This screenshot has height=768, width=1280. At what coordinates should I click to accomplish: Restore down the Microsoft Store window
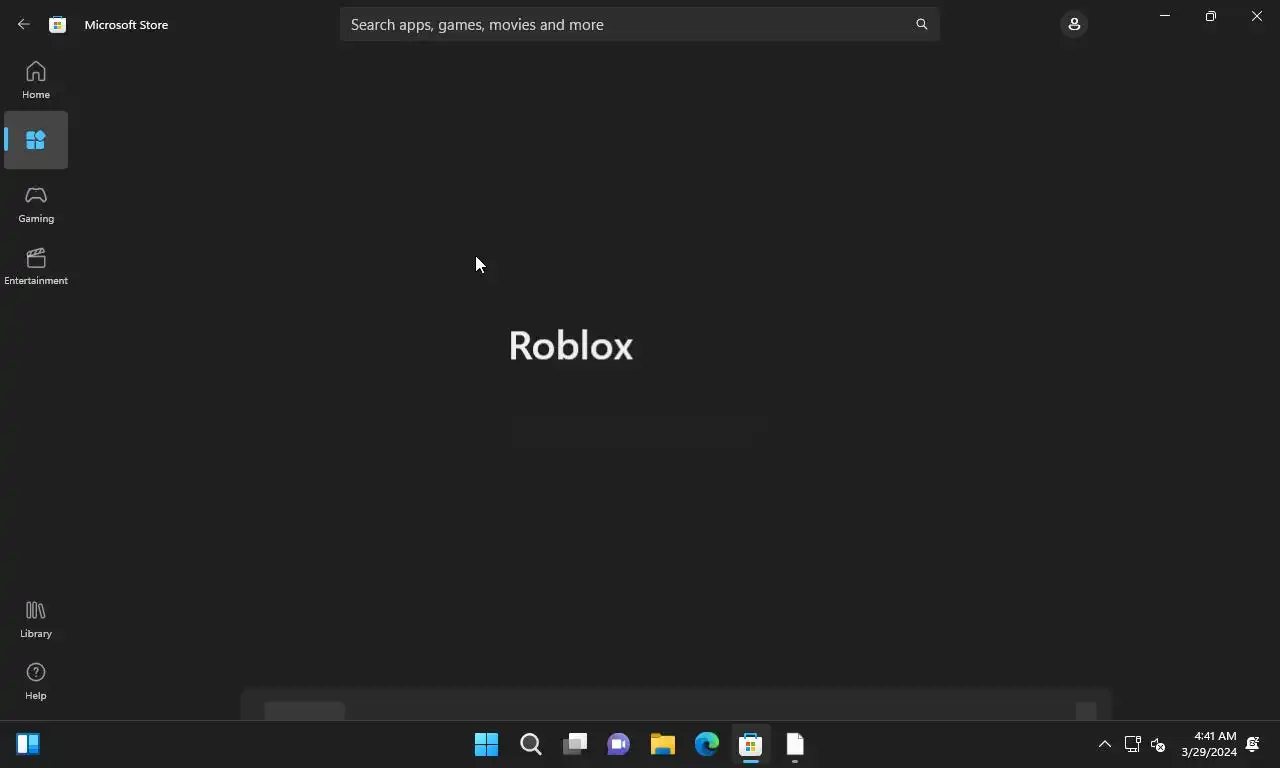point(1211,16)
